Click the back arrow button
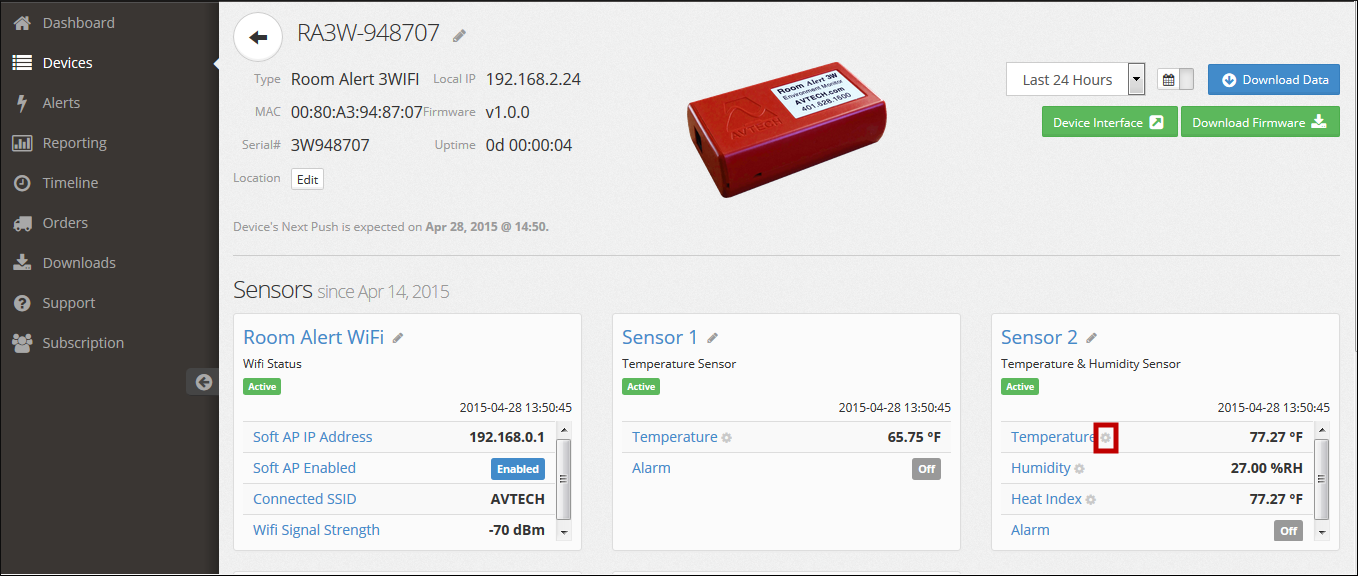1358x576 pixels. tap(258, 38)
